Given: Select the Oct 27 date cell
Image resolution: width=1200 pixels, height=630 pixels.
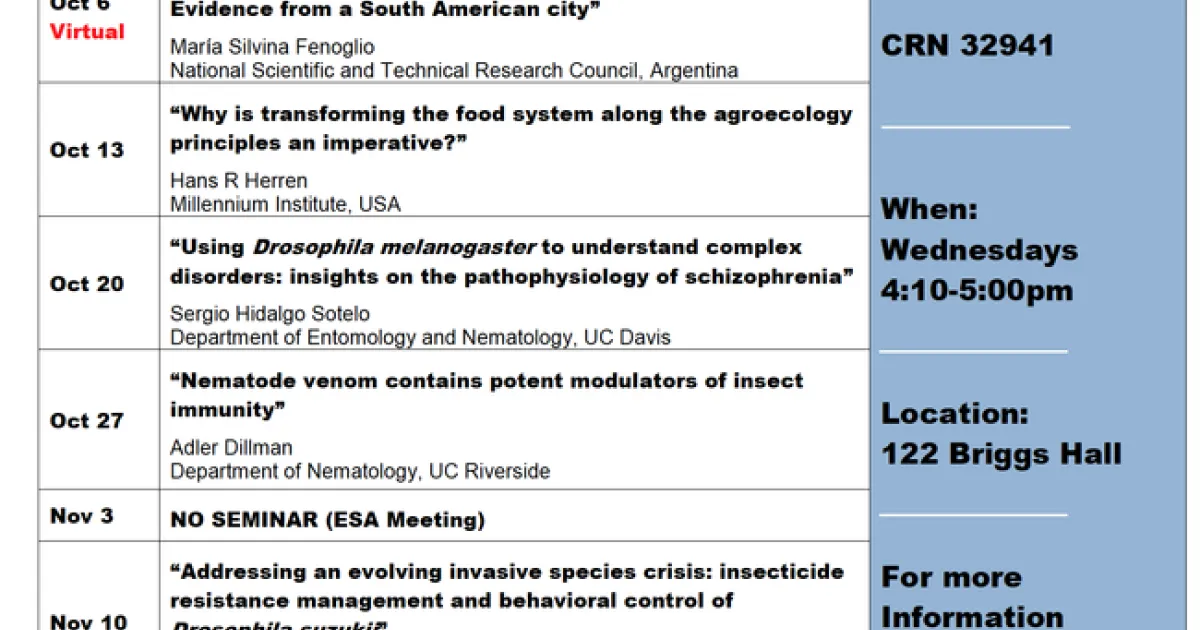Looking at the screenshot, I should (x=87, y=420).
